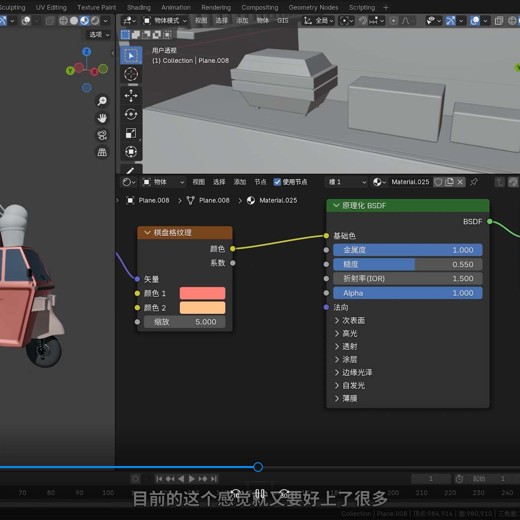Open the 物体模式 mode dropdown
520x520 pixels.
[165, 21]
